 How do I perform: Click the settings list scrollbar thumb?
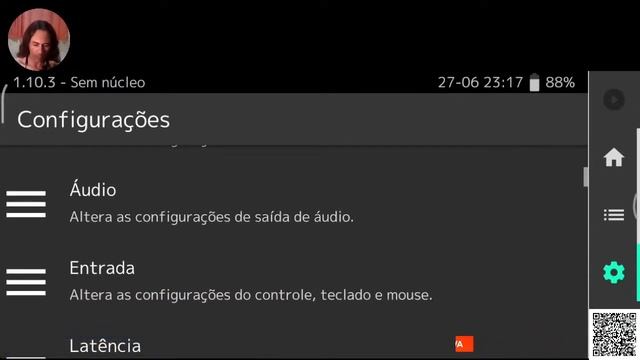pyautogui.click(x=586, y=177)
